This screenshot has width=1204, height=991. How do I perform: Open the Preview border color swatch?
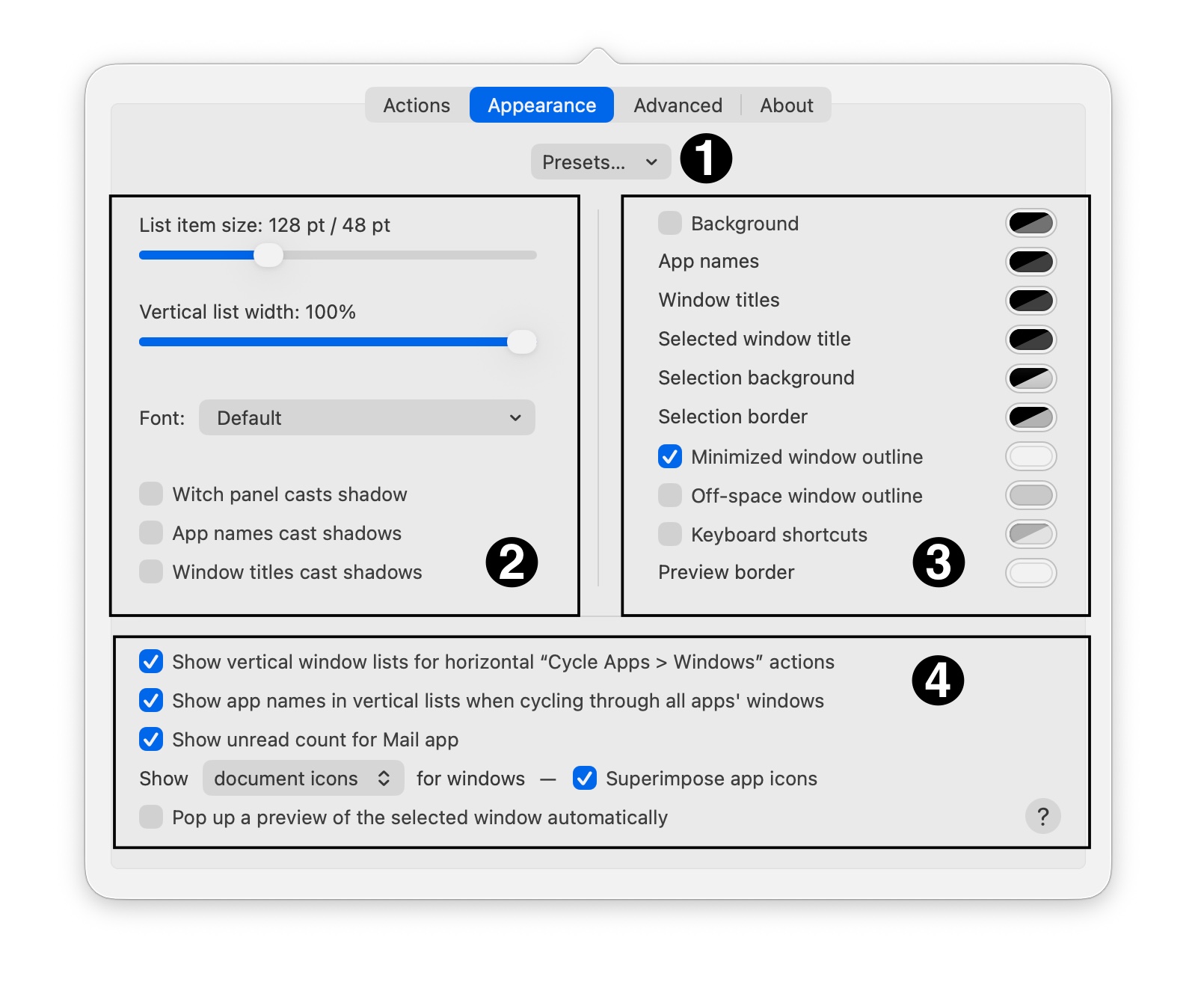[1031, 573]
